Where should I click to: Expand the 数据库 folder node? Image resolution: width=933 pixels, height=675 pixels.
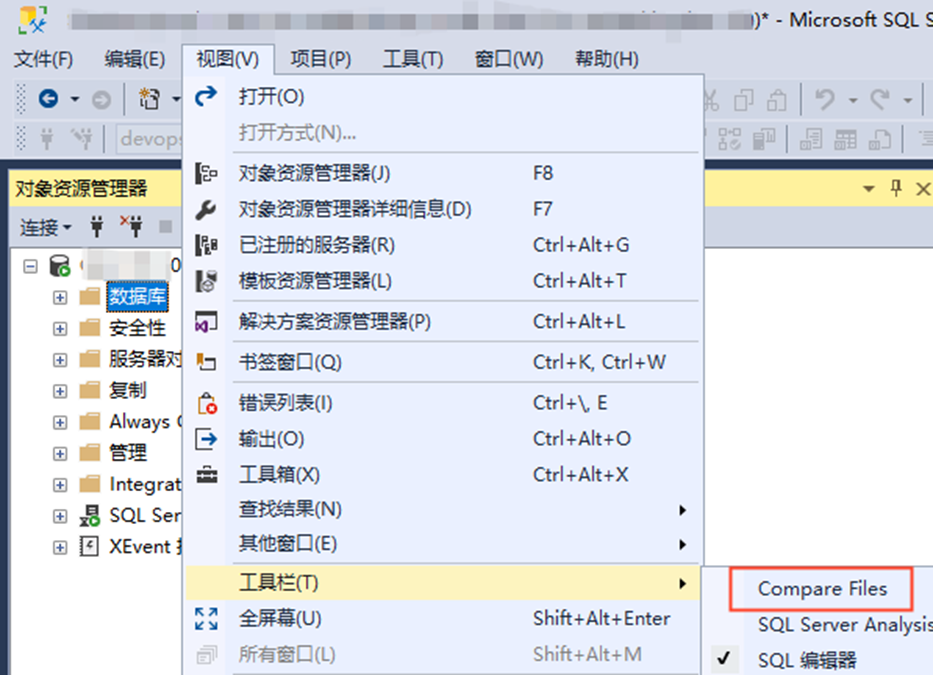pos(60,297)
